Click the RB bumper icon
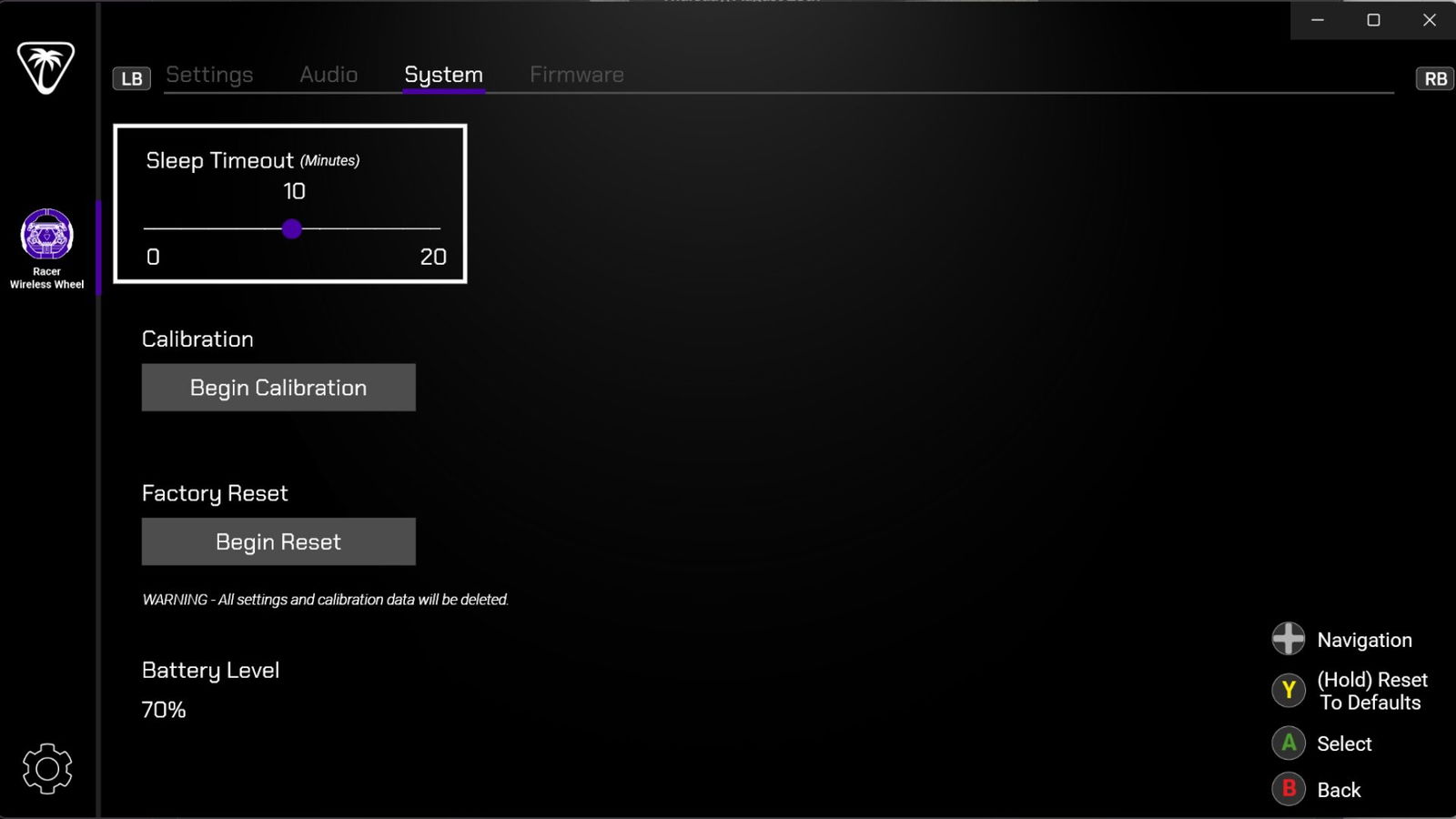The image size is (1456, 819). (x=1435, y=78)
